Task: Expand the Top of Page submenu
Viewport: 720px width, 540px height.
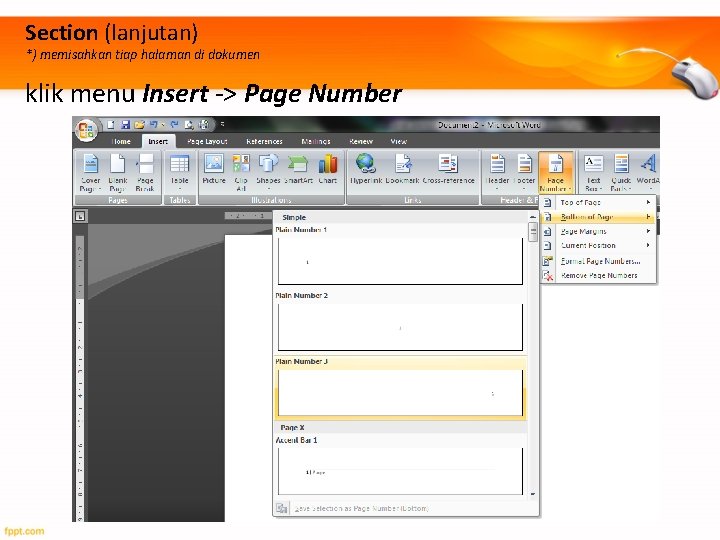Action: coord(598,202)
